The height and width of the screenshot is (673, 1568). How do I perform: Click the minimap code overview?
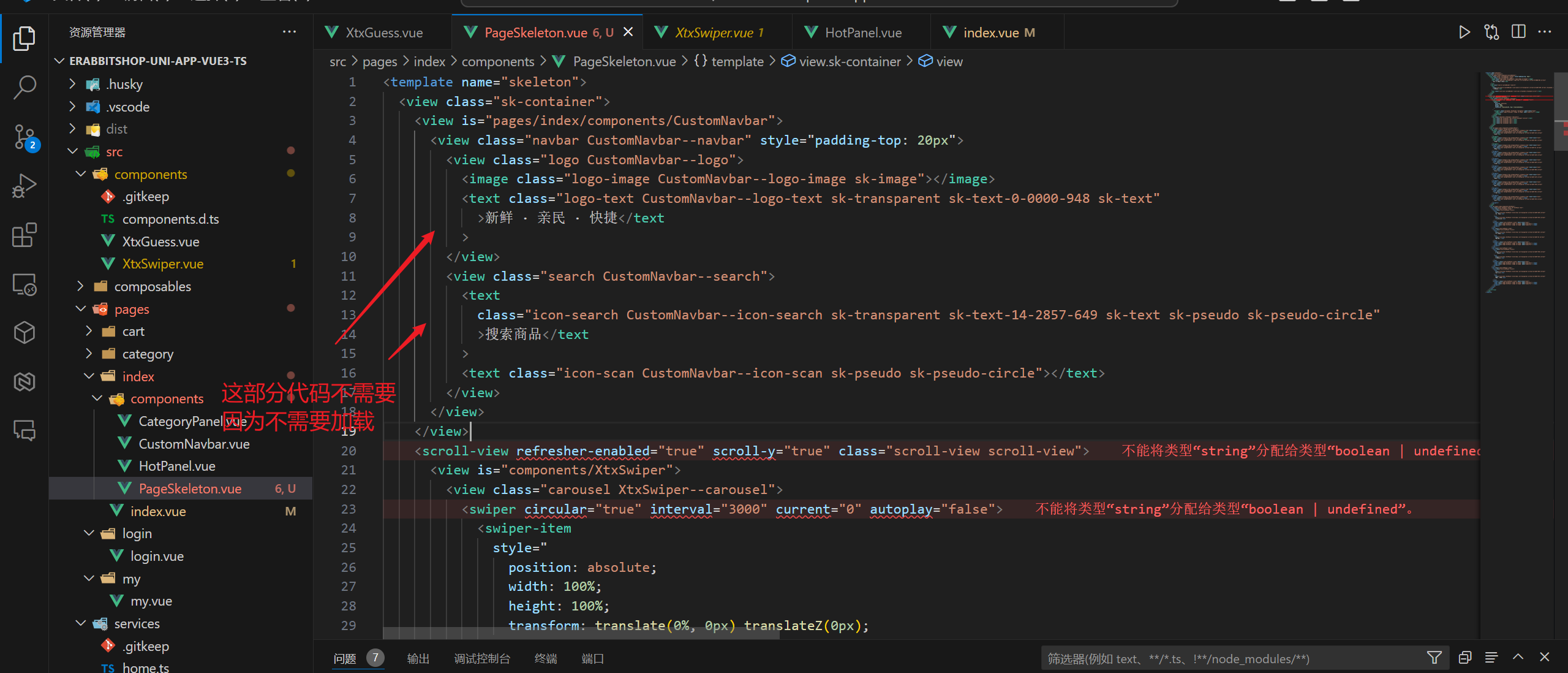tap(1516, 184)
